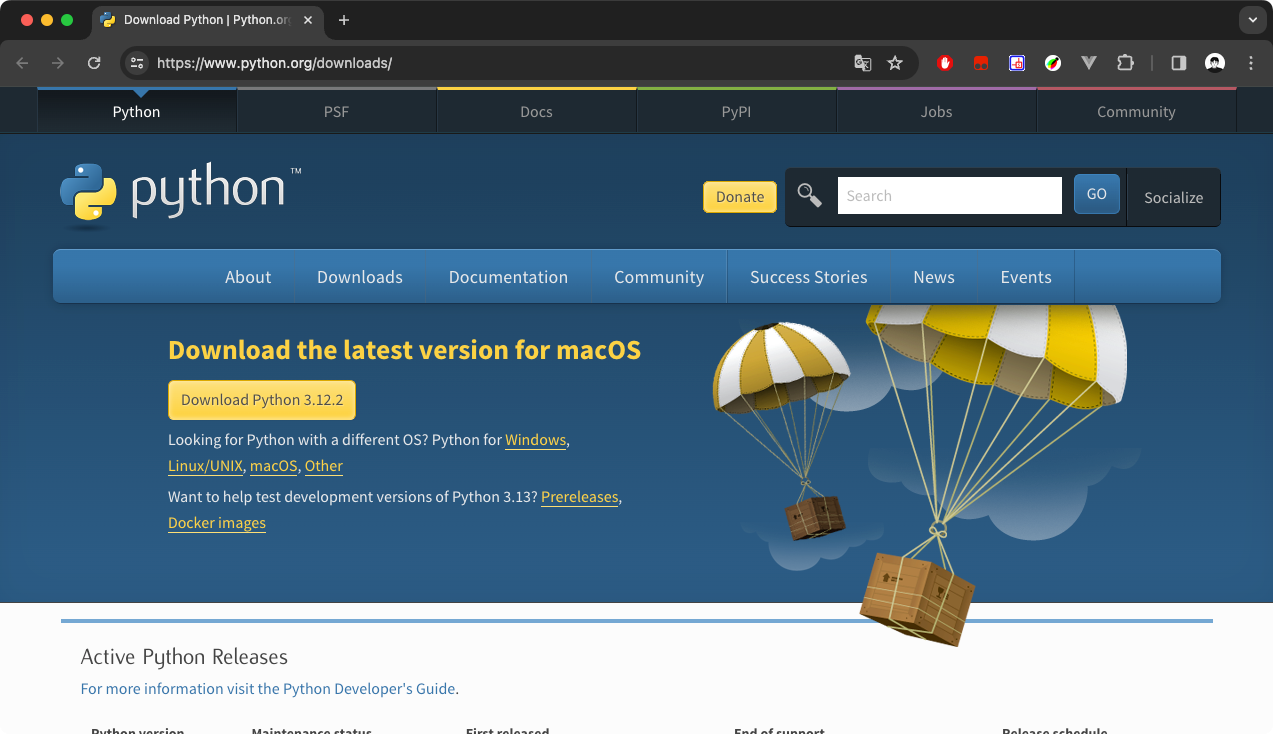The height and width of the screenshot is (734, 1273).
Task: Open the Community navigation menu item
Action: [659, 277]
